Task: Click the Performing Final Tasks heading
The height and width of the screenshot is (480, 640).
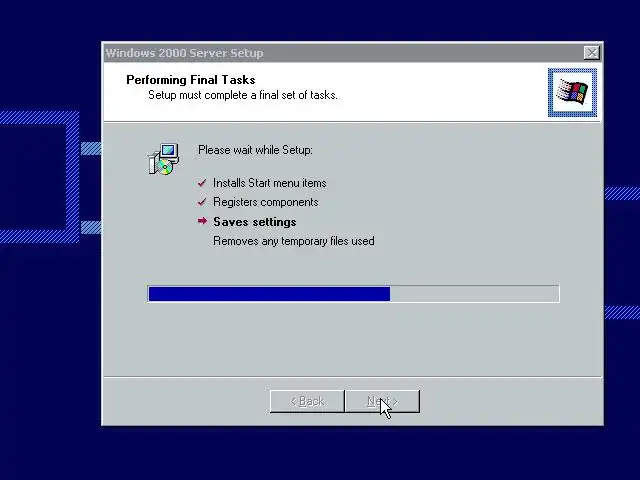Action: click(191, 80)
